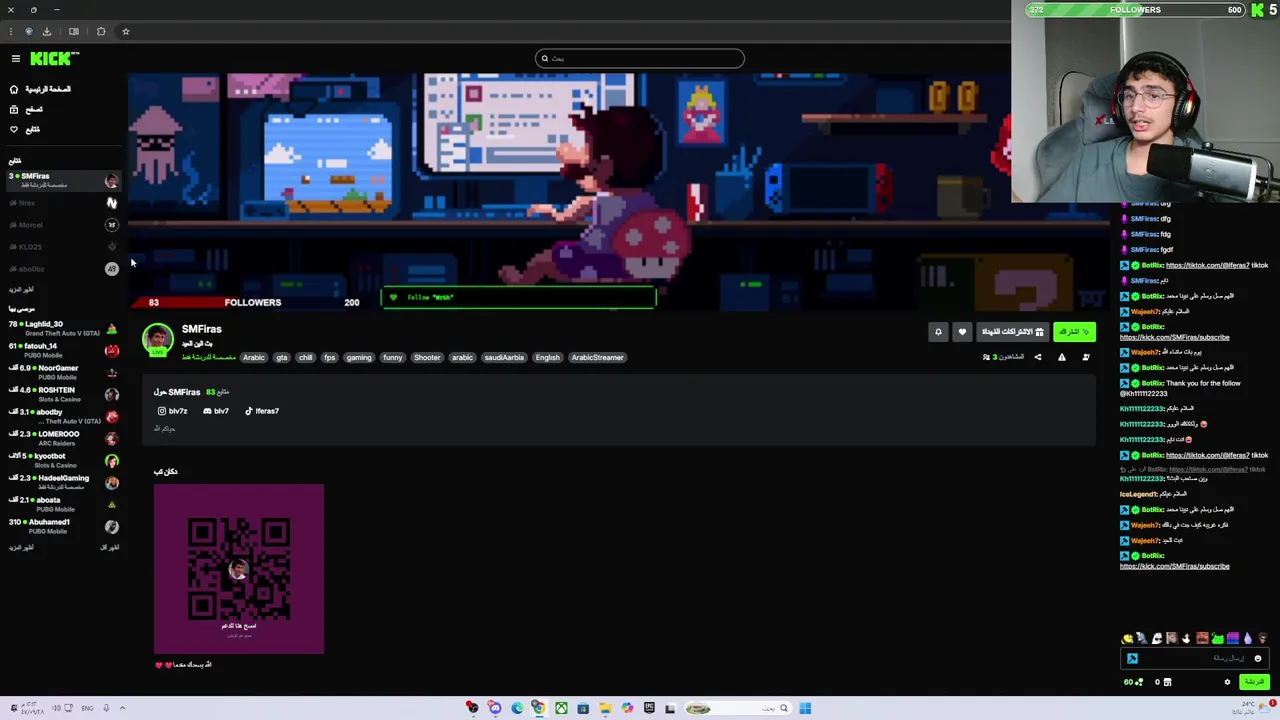
Task: Select SMFiras in the followed channels sidebar
Action: [63, 180]
